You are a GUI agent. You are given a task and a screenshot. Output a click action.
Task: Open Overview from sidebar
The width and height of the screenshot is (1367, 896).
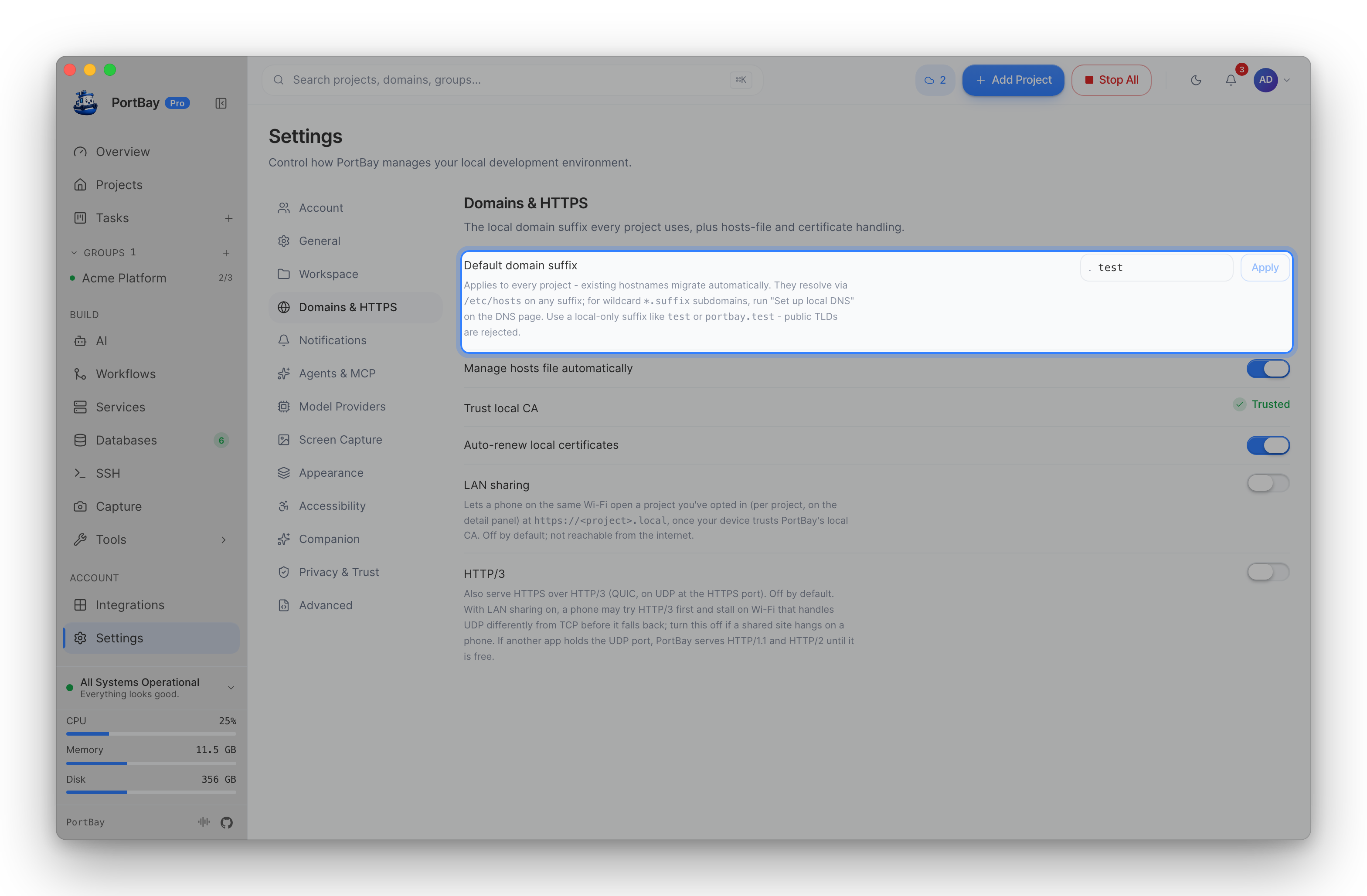coord(151,152)
